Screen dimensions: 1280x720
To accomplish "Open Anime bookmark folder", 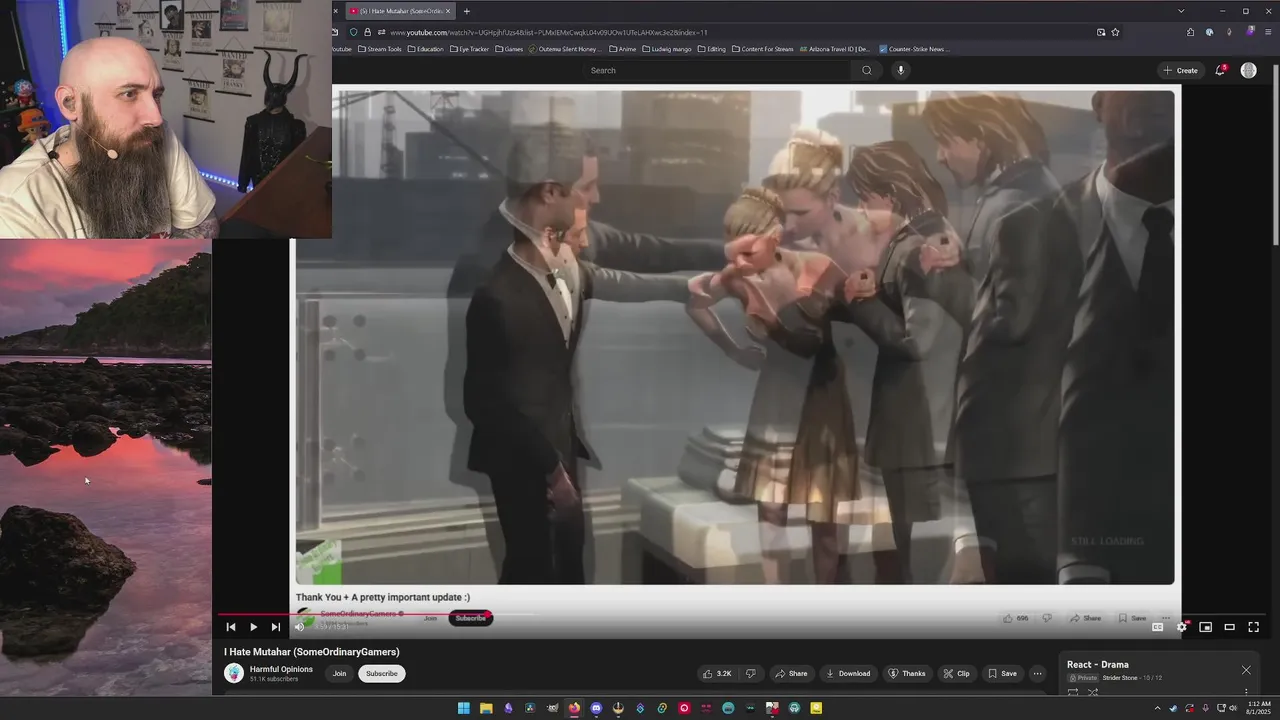I will pos(622,49).
